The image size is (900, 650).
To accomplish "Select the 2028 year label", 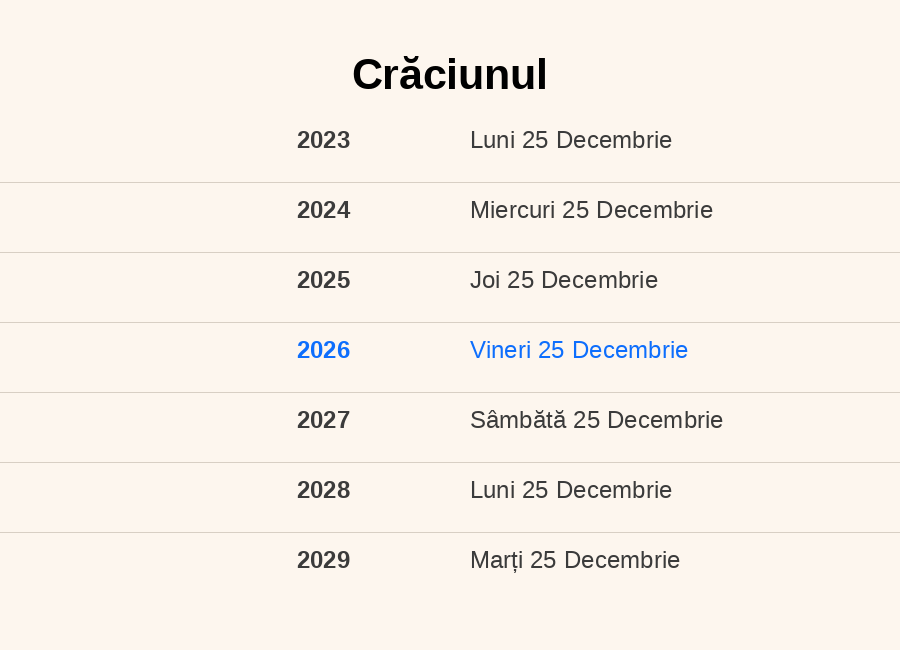I will coord(323,490).
